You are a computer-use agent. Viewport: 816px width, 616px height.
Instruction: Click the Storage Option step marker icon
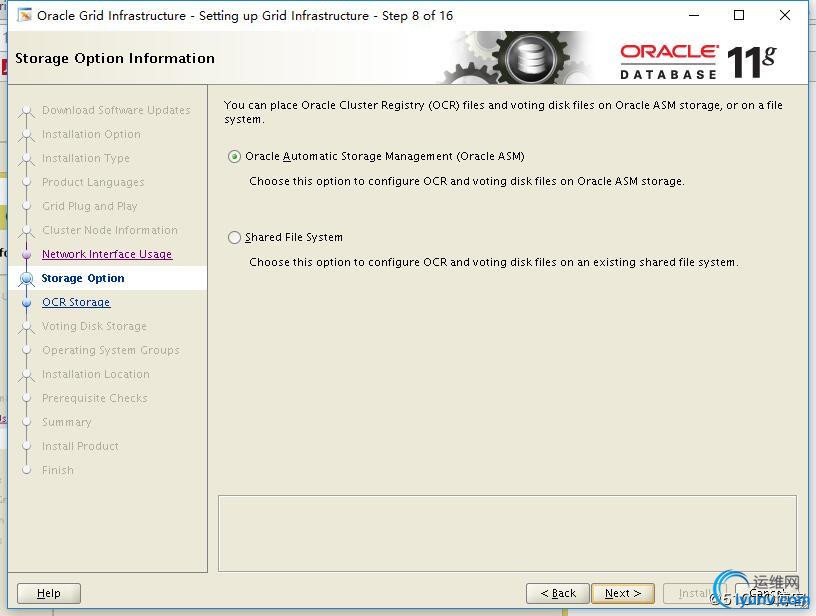tap(27, 279)
